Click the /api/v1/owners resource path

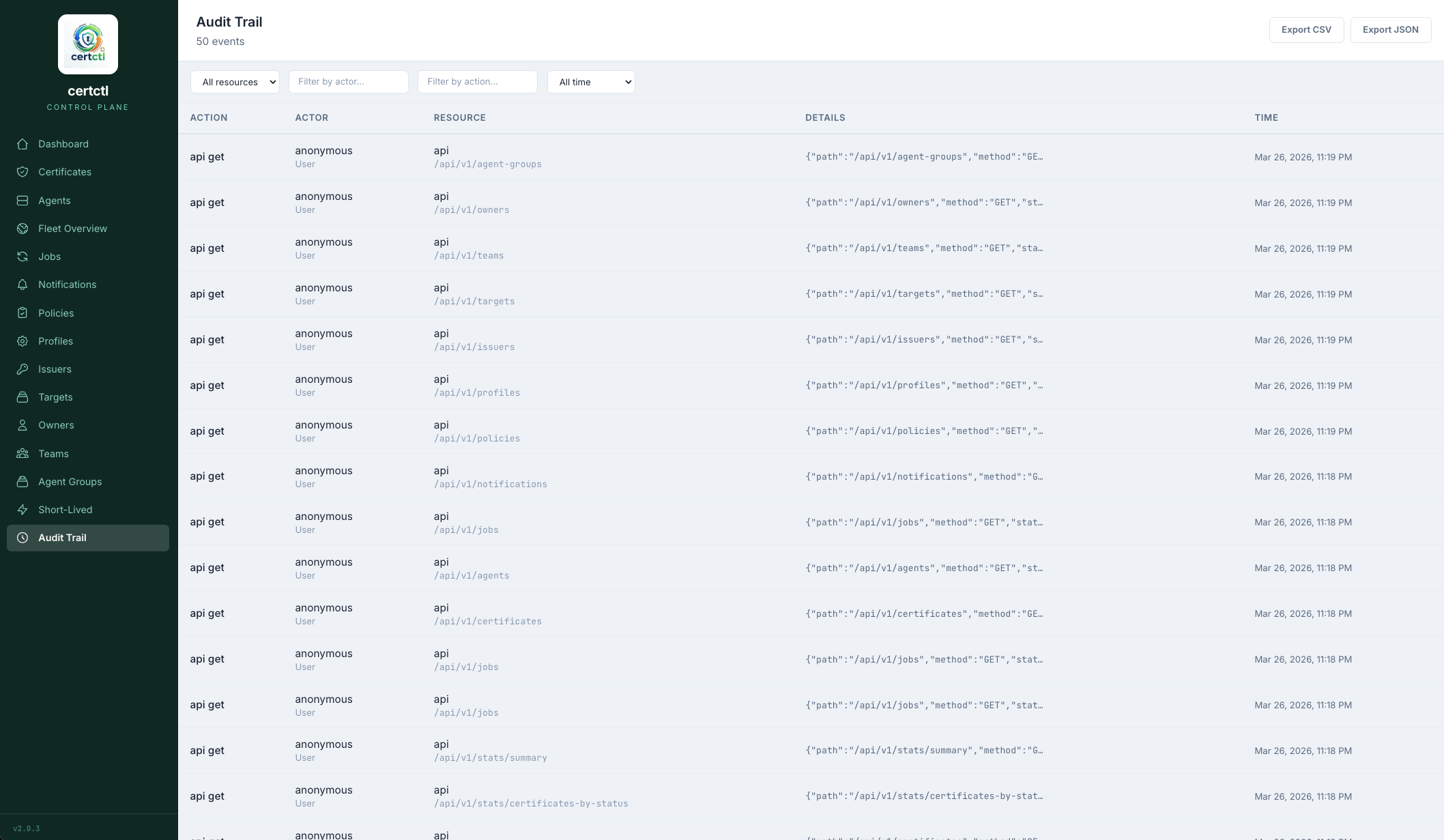pos(472,210)
